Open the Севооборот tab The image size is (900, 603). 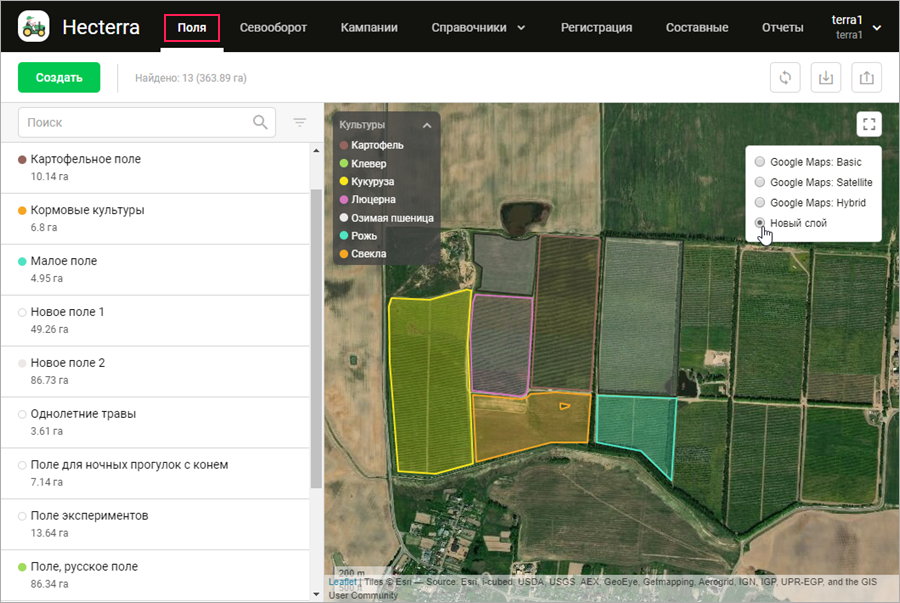273,27
